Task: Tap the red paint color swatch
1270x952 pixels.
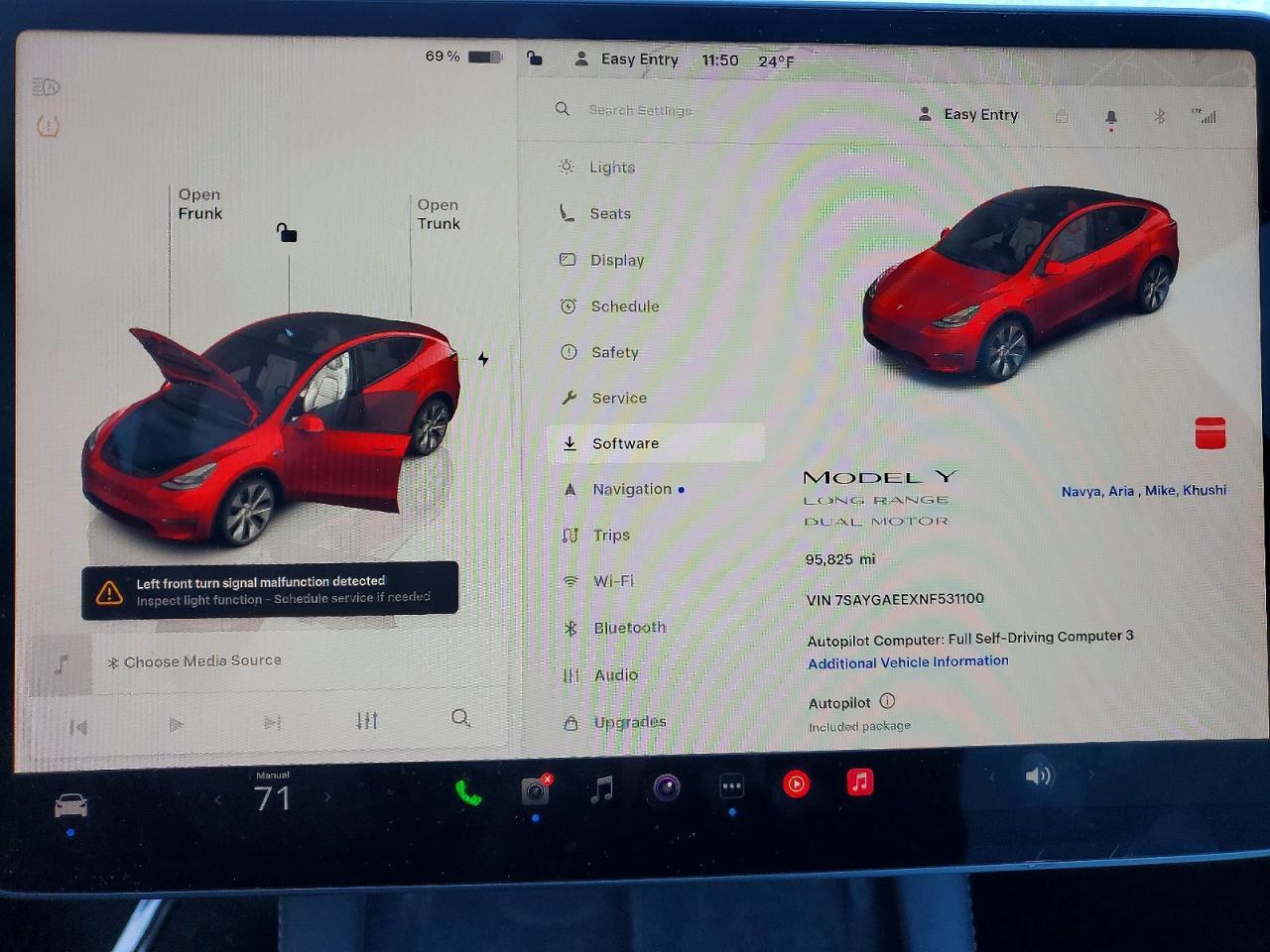Action: (x=1210, y=433)
